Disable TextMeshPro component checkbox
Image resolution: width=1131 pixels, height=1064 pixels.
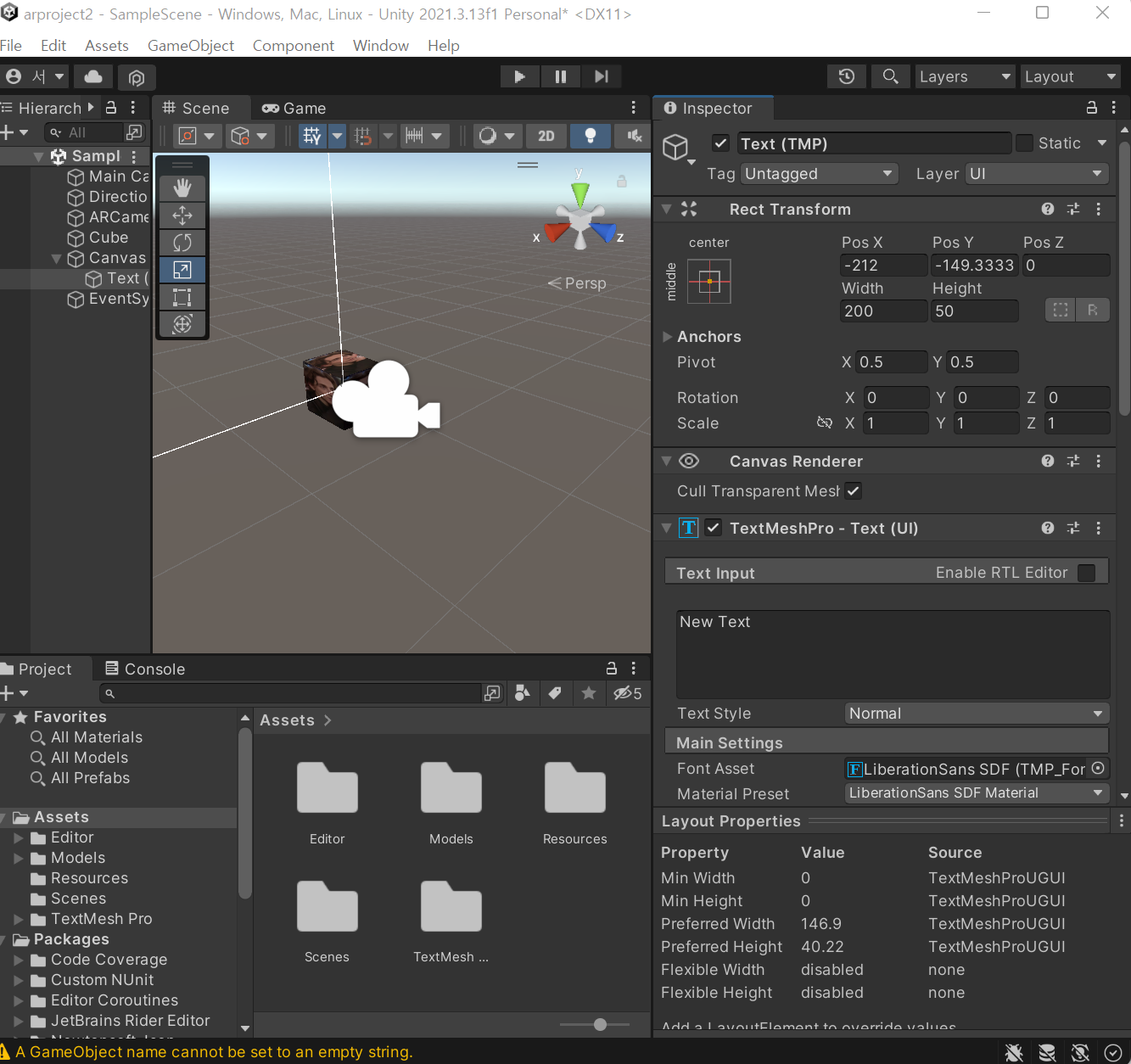tap(714, 528)
